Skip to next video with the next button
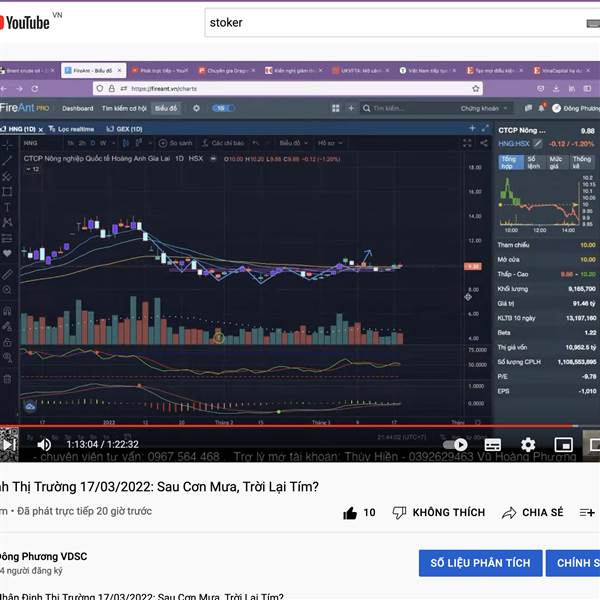This screenshot has height=600, width=600. [9, 444]
